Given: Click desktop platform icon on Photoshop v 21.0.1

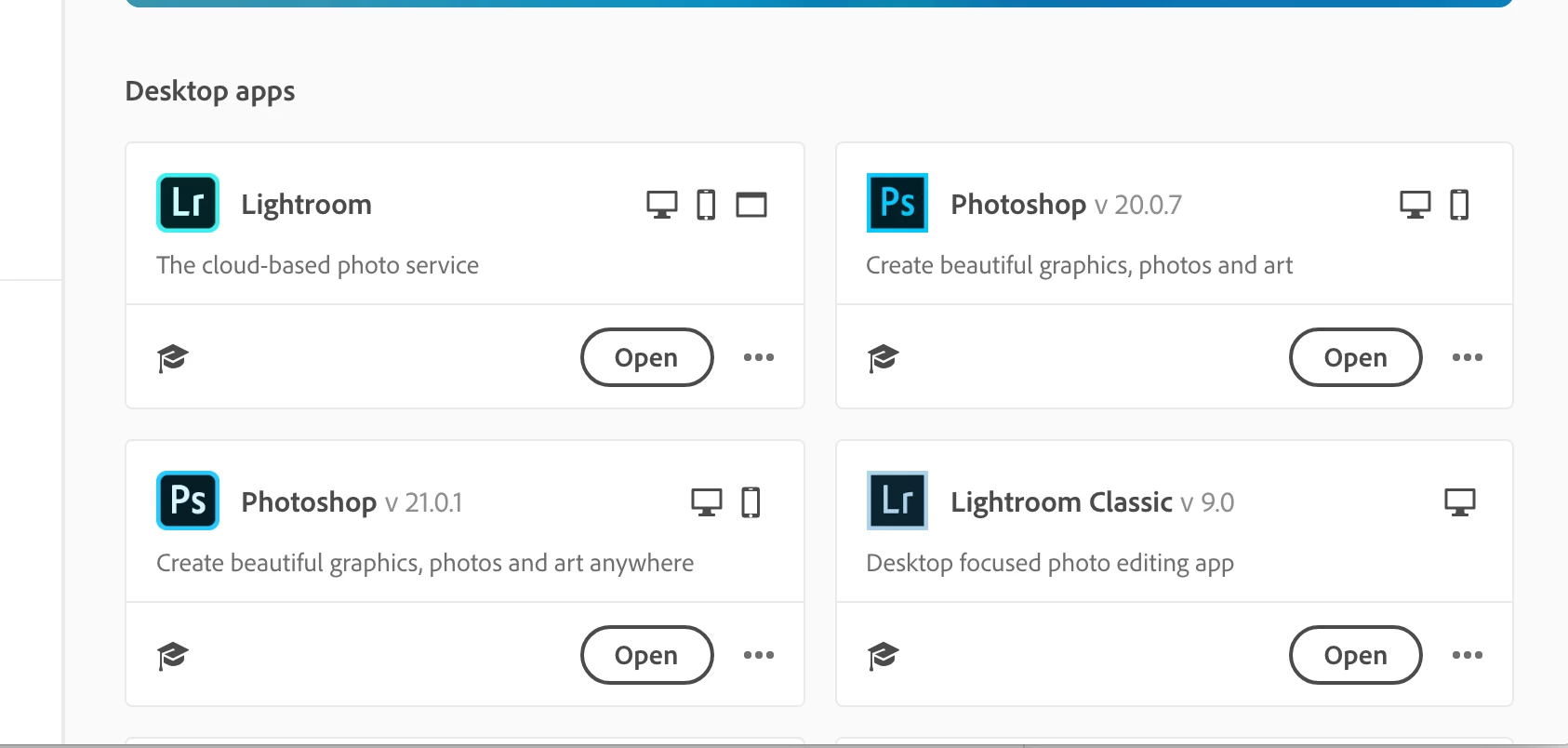Looking at the screenshot, I should pos(707,502).
